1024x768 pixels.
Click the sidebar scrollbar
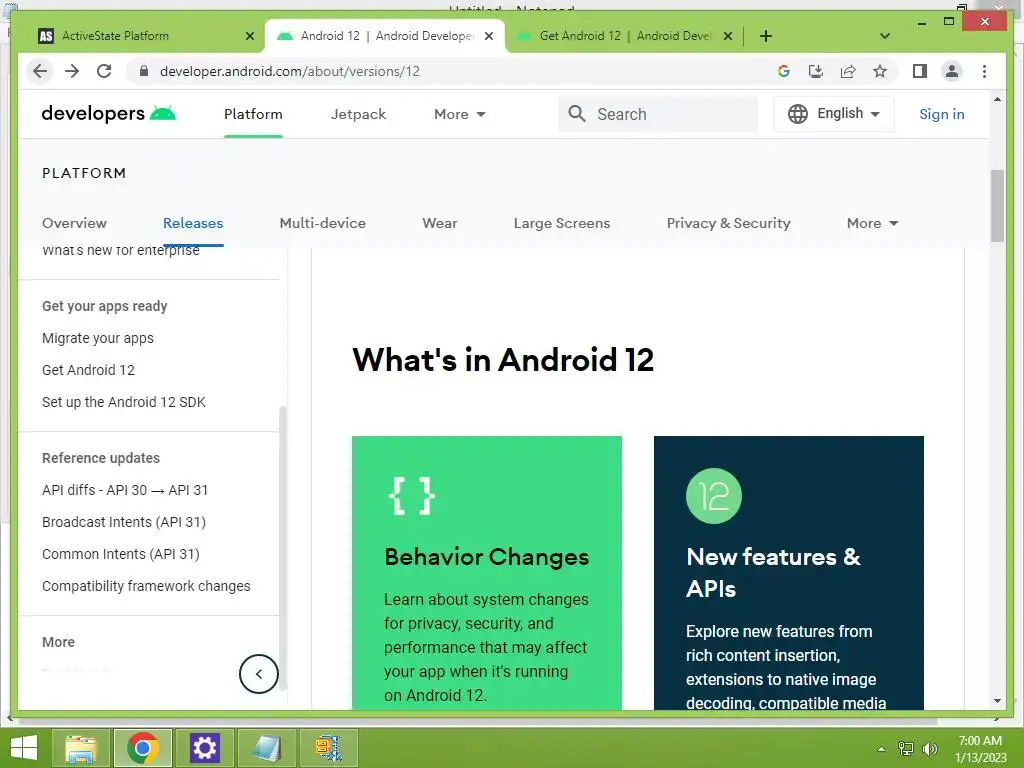[x=283, y=549]
